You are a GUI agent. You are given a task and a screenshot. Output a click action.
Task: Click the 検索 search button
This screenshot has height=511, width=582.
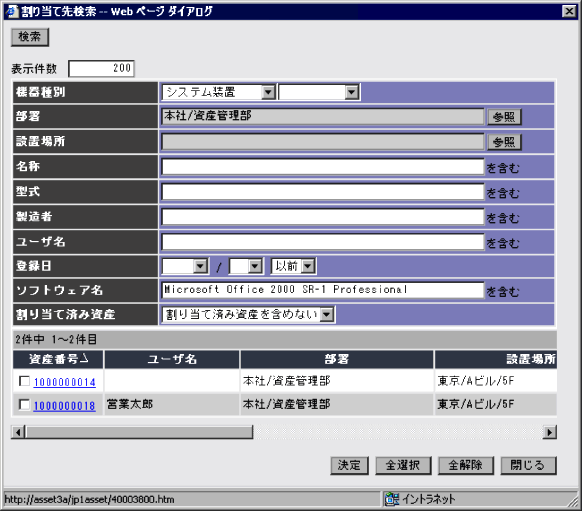pos(30,37)
